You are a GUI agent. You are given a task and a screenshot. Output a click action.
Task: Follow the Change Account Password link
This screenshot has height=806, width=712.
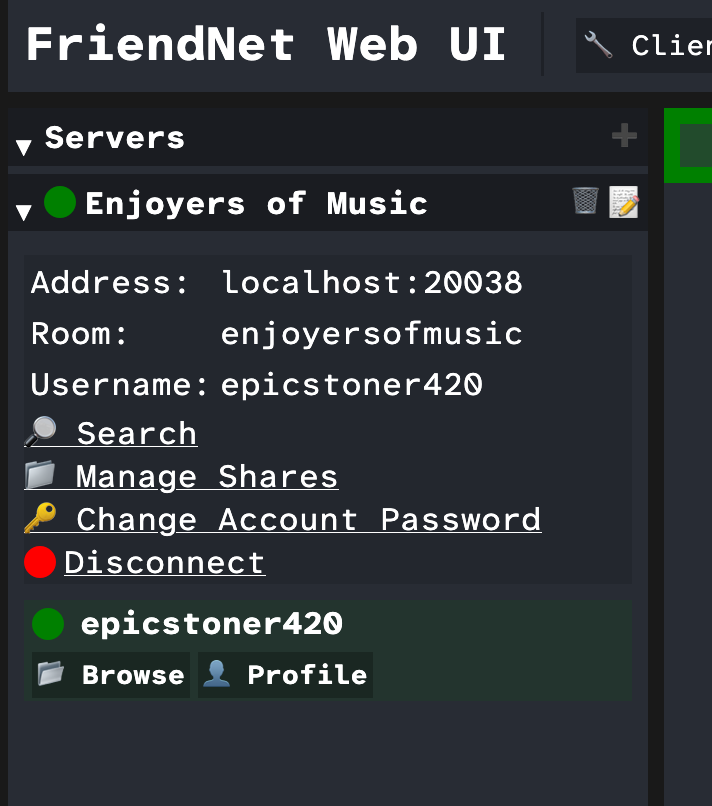[308, 519]
